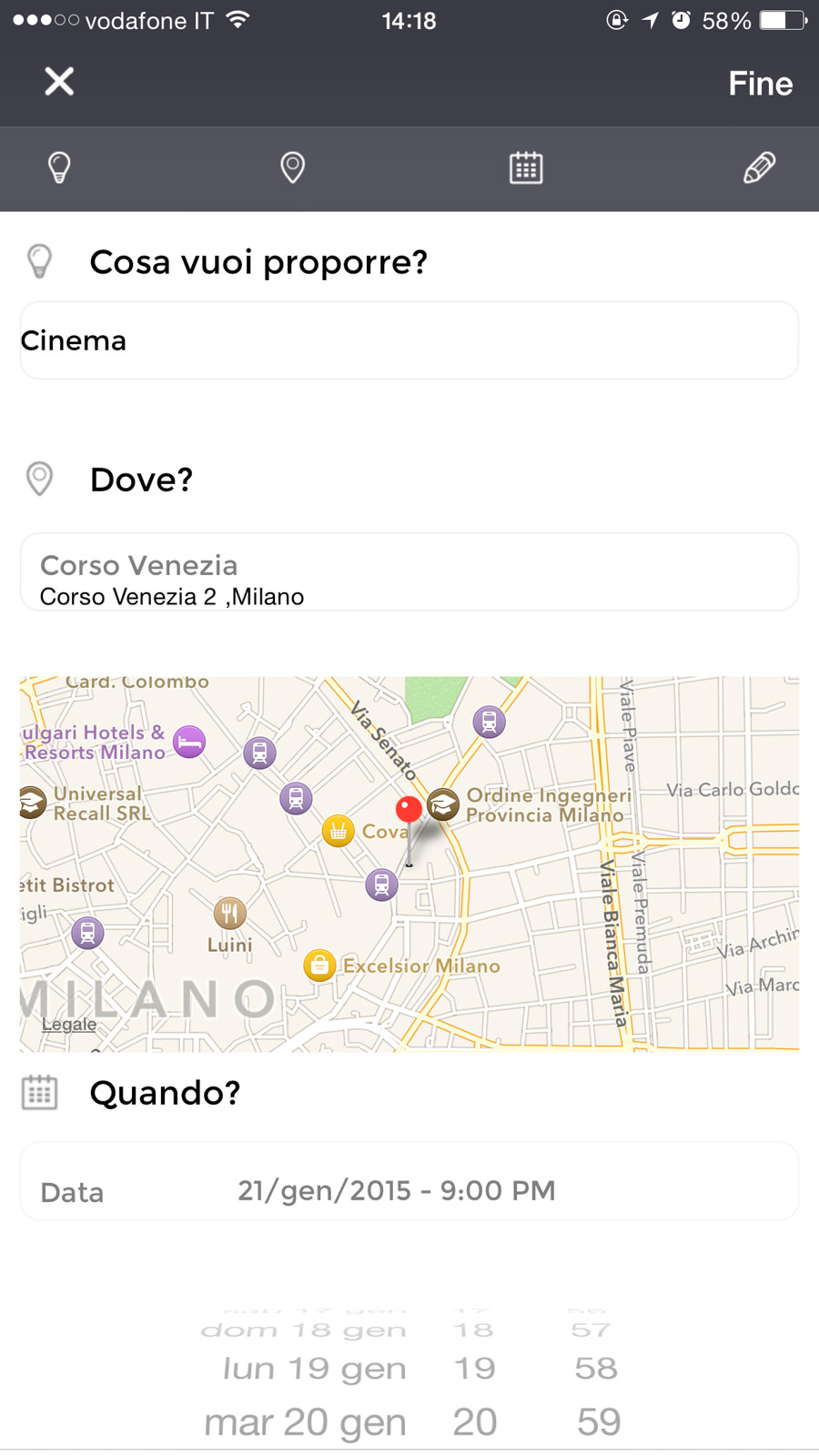The width and height of the screenshot is (819, 1456).
Task: Select the pencil edit tab
Action: point(759,167)
